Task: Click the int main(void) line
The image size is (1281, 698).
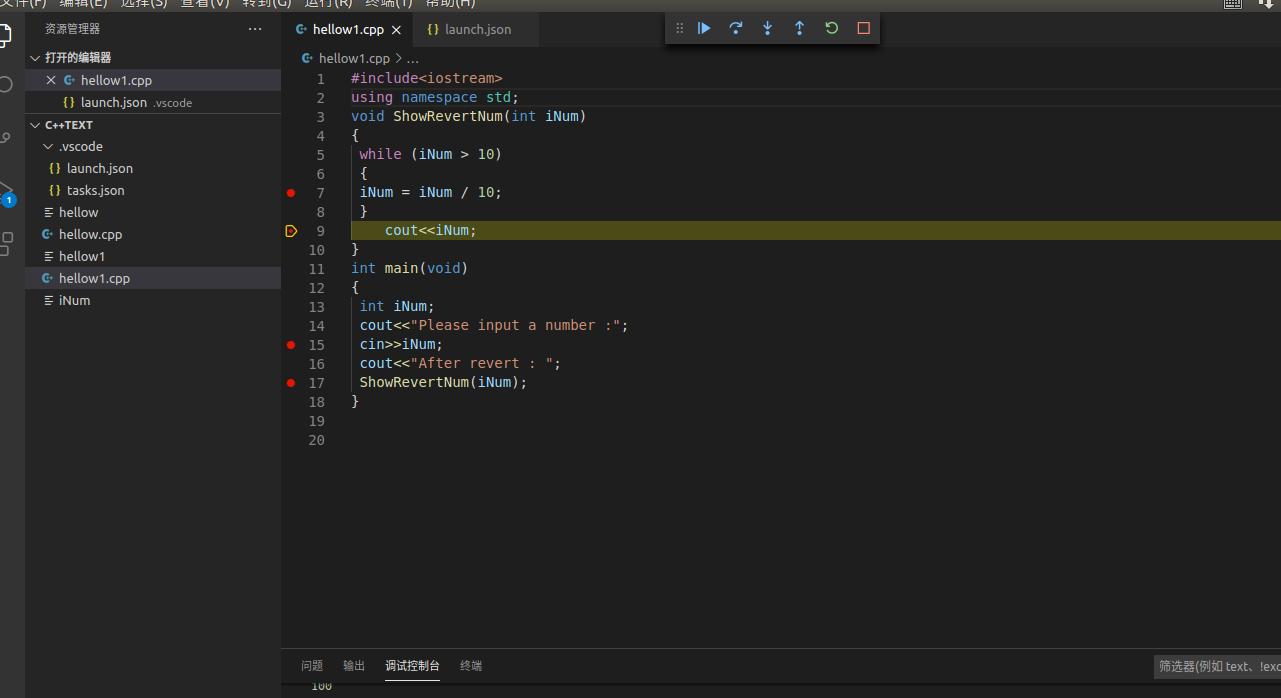Action: pyautogui.click(x=409, y=268)
